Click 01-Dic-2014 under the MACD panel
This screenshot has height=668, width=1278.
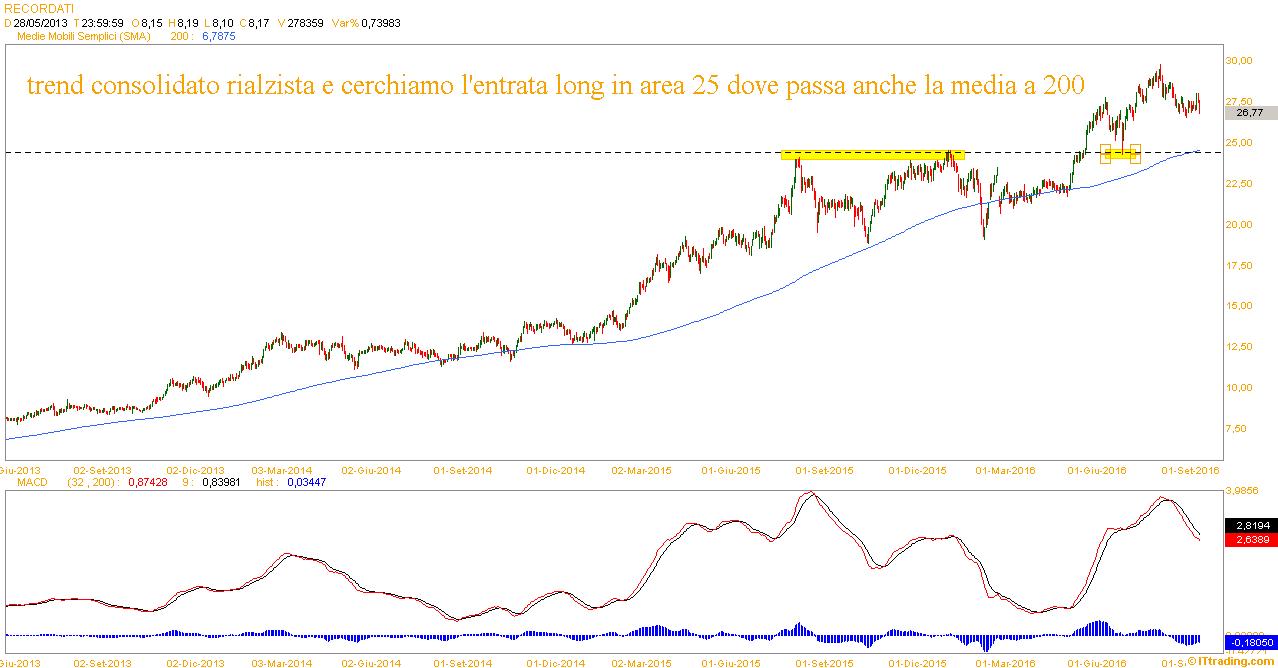555,662
